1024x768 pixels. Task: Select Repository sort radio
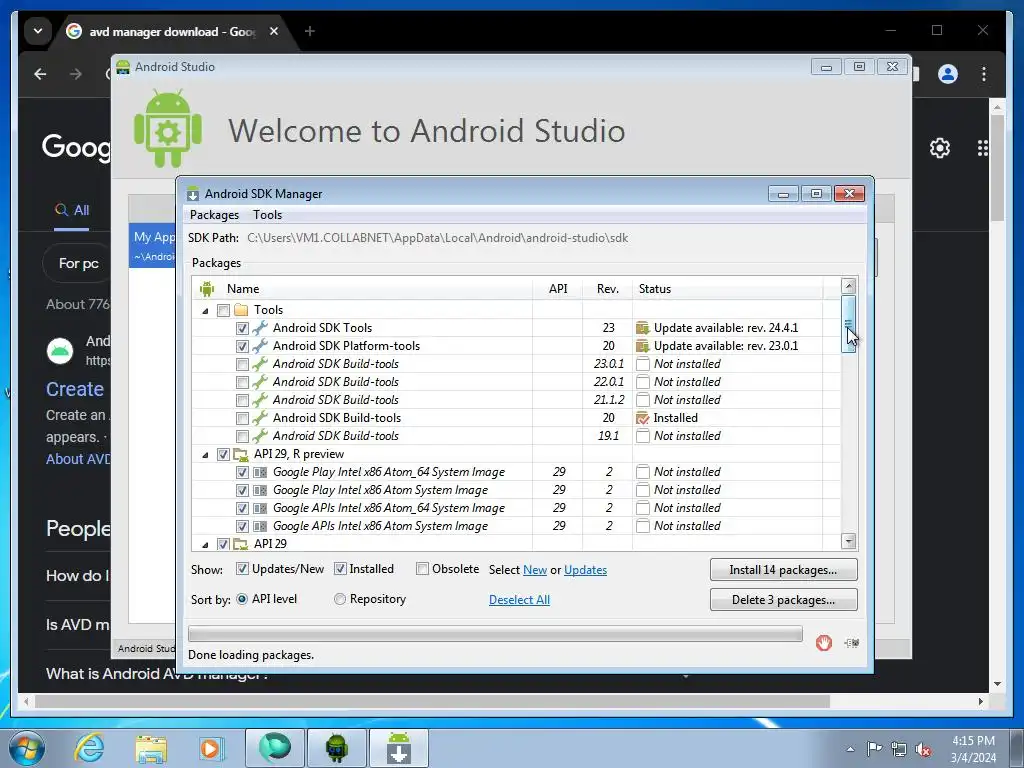tap(340, 599)
